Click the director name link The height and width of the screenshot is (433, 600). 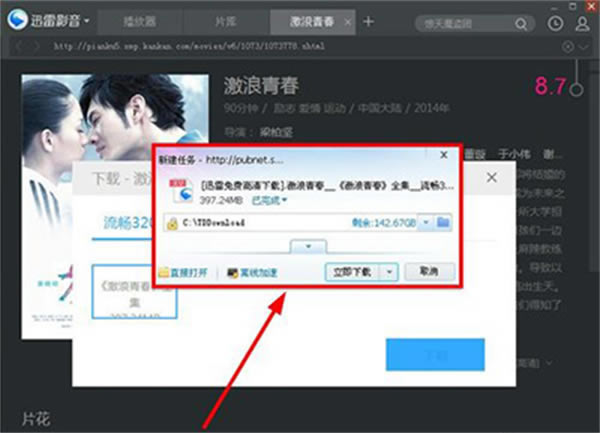(276, 132)
